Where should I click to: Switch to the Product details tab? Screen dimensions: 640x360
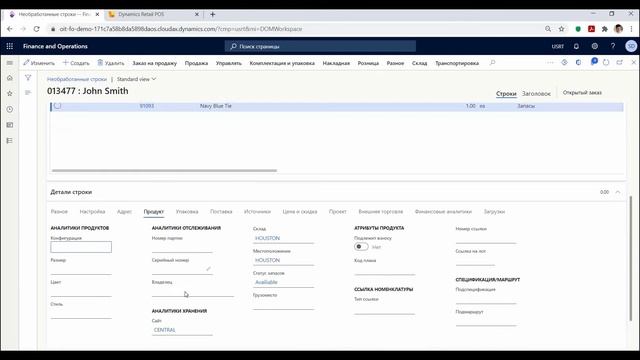click(153, 211)
